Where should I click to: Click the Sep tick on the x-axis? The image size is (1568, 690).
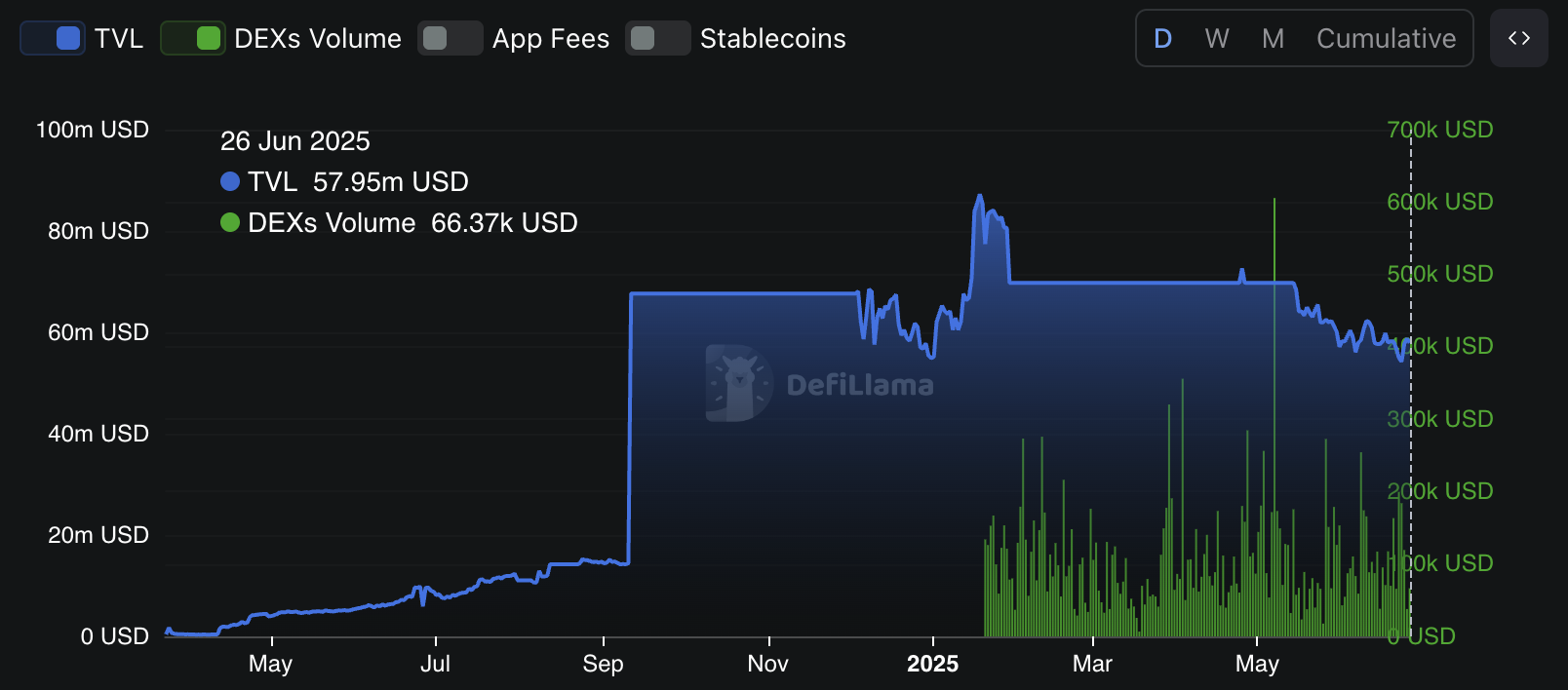(x=603, y=664)
